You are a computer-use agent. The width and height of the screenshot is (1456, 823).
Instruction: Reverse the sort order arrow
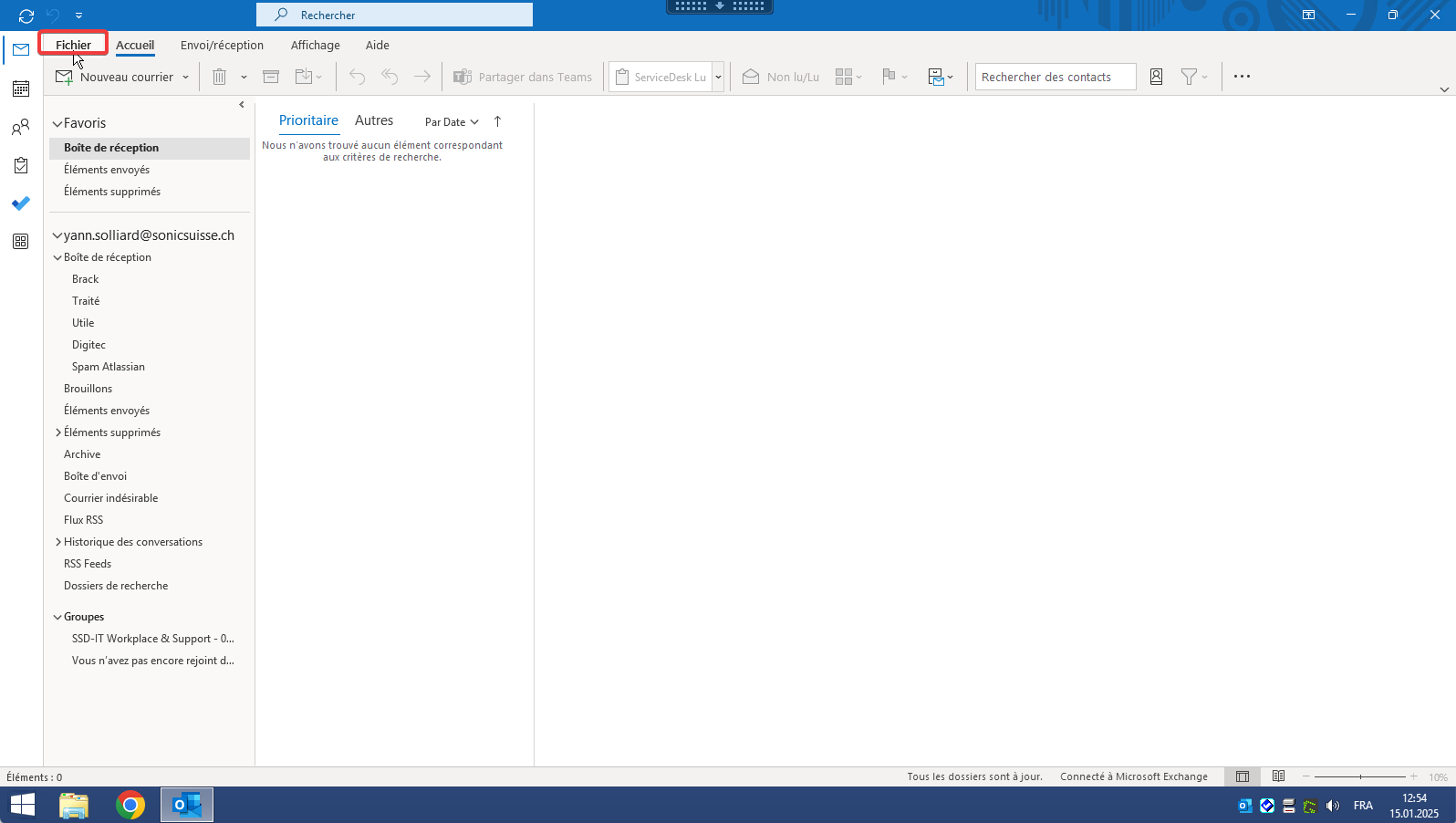[497, 121]
